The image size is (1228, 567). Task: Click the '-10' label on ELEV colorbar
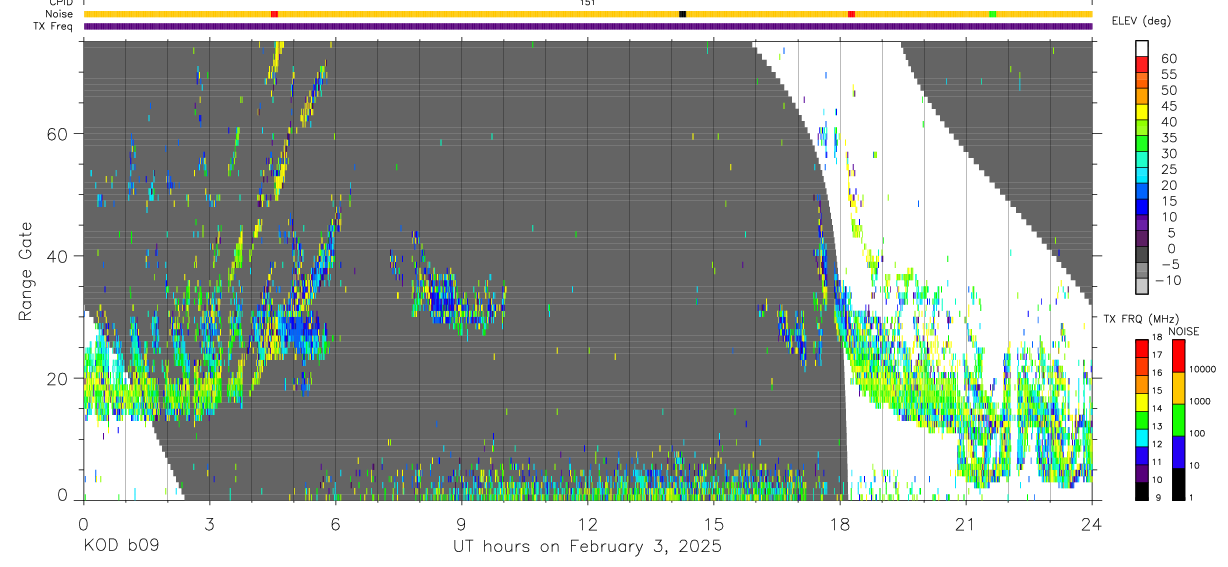[1168, 281]
